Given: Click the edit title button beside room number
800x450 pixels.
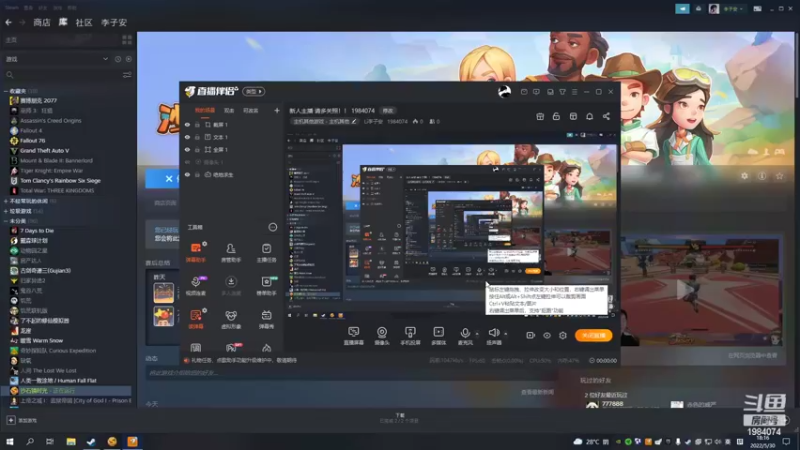Looking at the screenshot, I should [x=388, y=111].
